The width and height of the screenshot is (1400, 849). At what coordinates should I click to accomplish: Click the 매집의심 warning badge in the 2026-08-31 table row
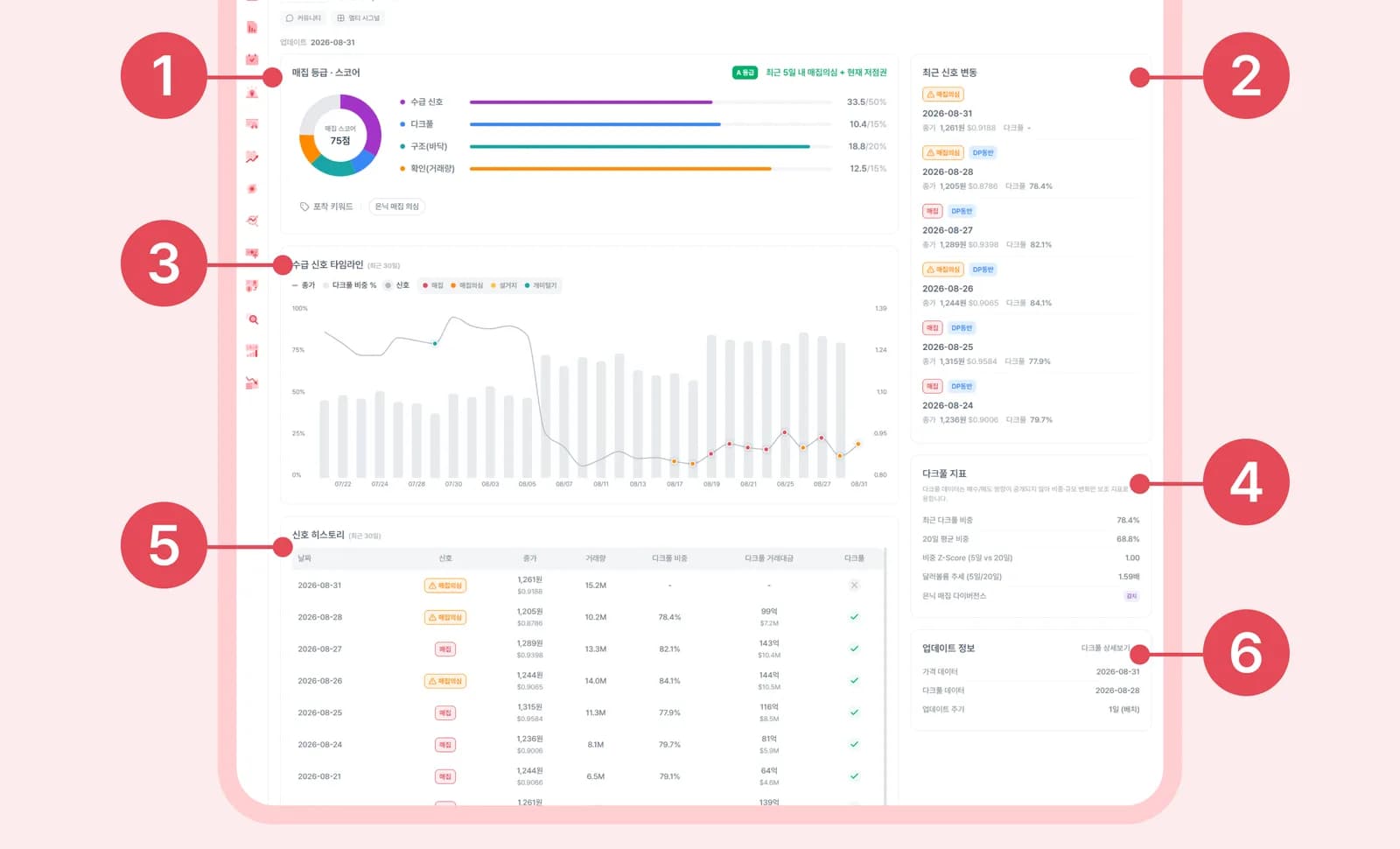pyautogui.click(x=445, y=586)
